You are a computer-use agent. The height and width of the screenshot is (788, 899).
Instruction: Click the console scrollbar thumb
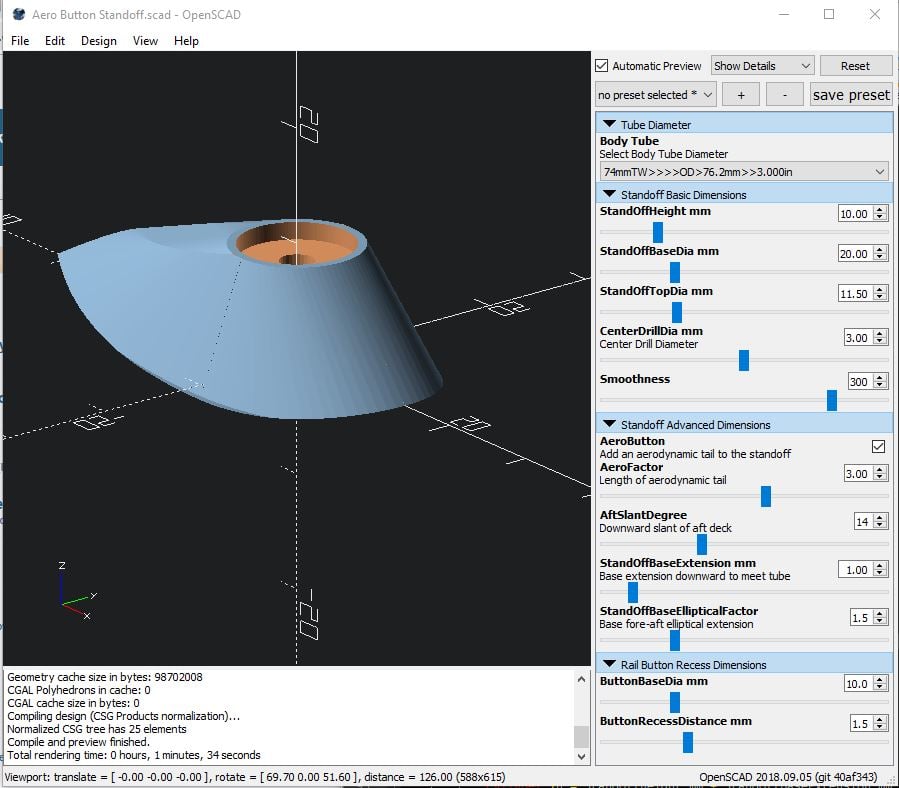(x=581, y=736)
